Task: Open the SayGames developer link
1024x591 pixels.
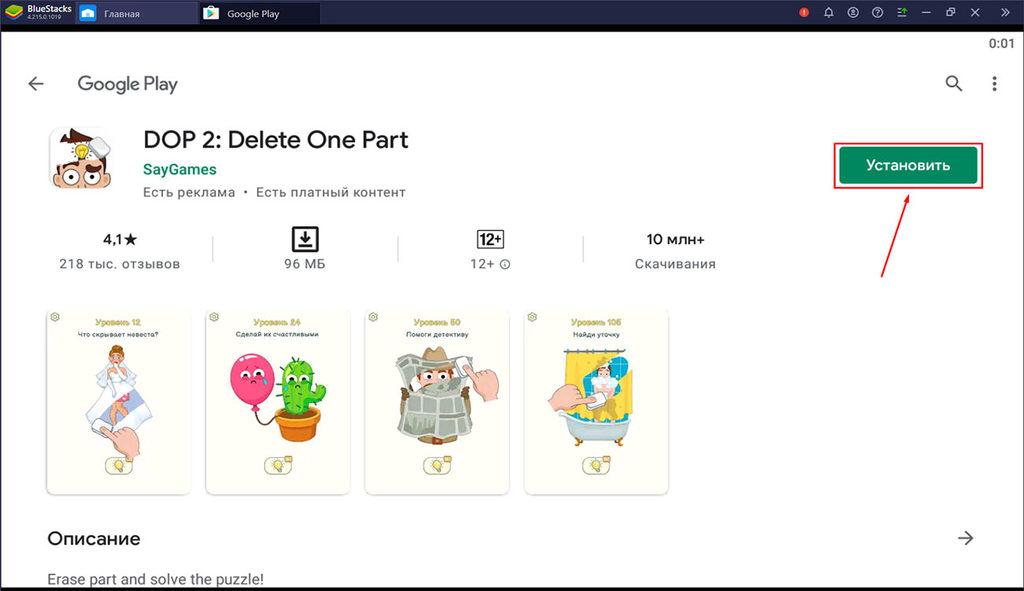Action: (x=180, y=169)
